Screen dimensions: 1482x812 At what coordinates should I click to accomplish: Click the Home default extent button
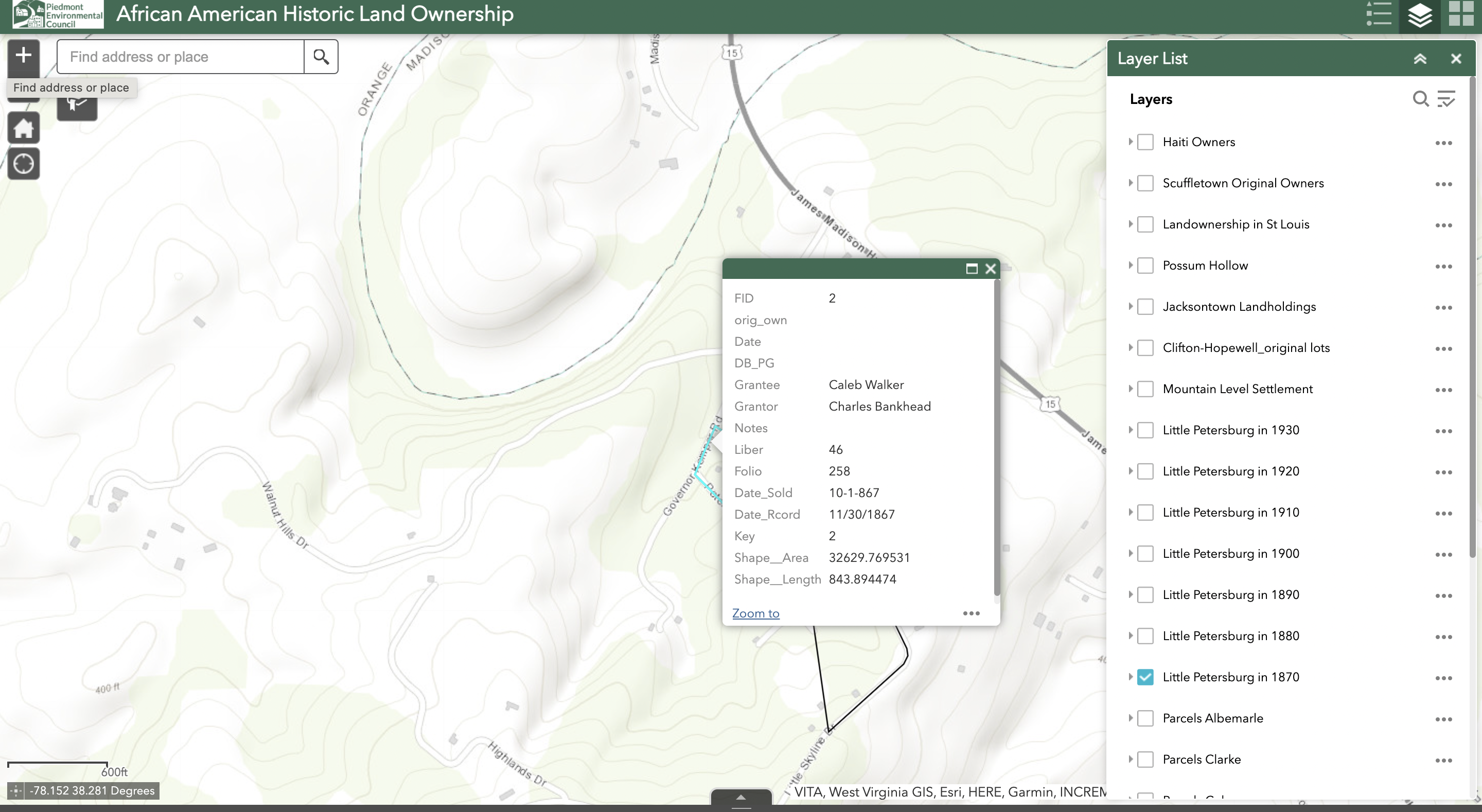click(24, 128)
